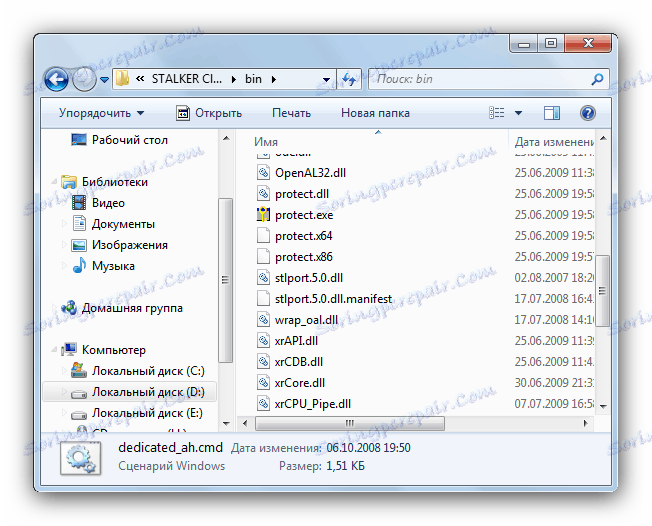Click the xrCore.dll file name

point(300,383)
